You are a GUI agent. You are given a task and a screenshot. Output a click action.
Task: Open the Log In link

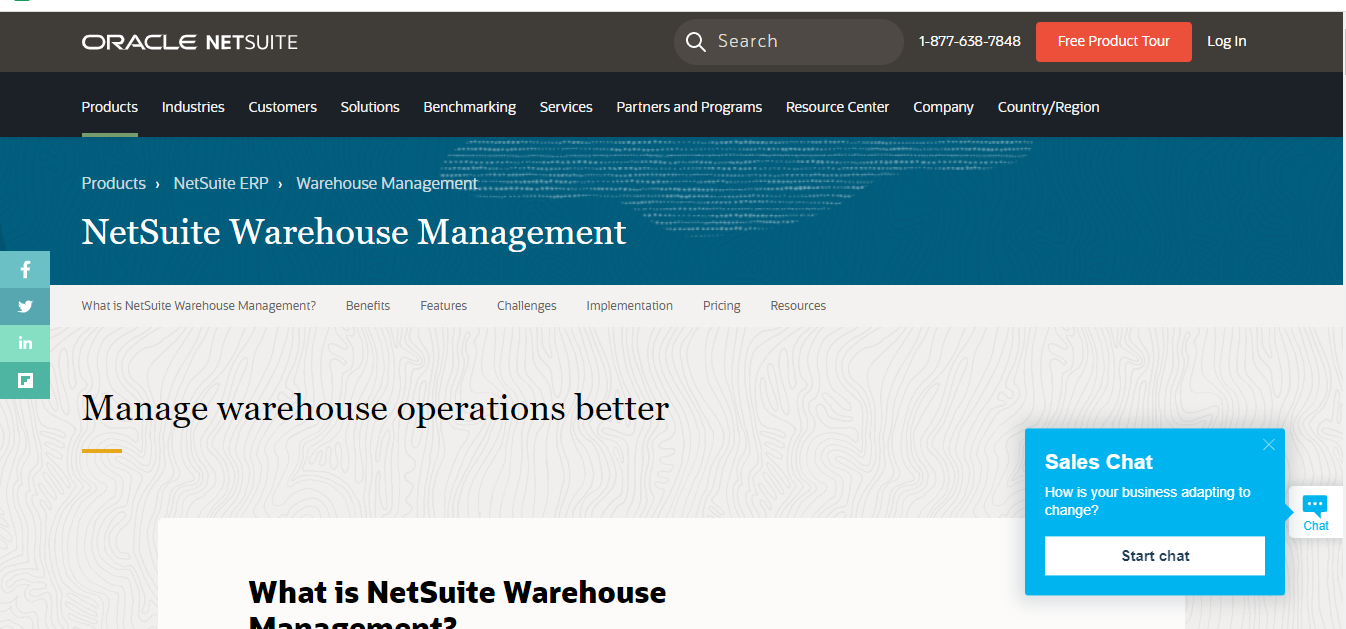[1226, 42]
